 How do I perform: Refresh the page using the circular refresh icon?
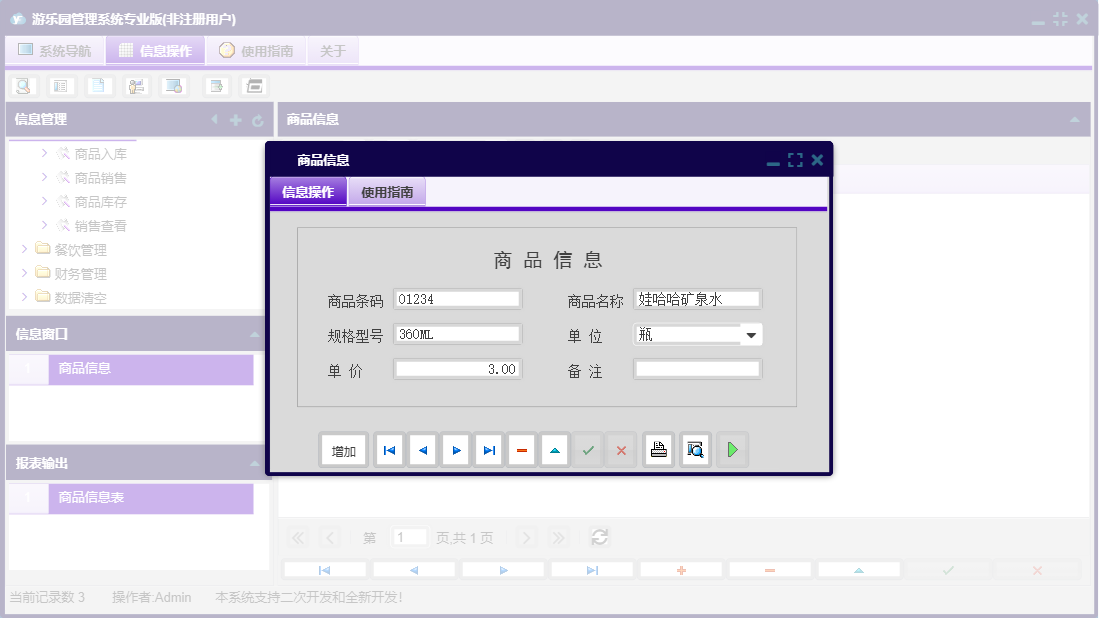599,537
